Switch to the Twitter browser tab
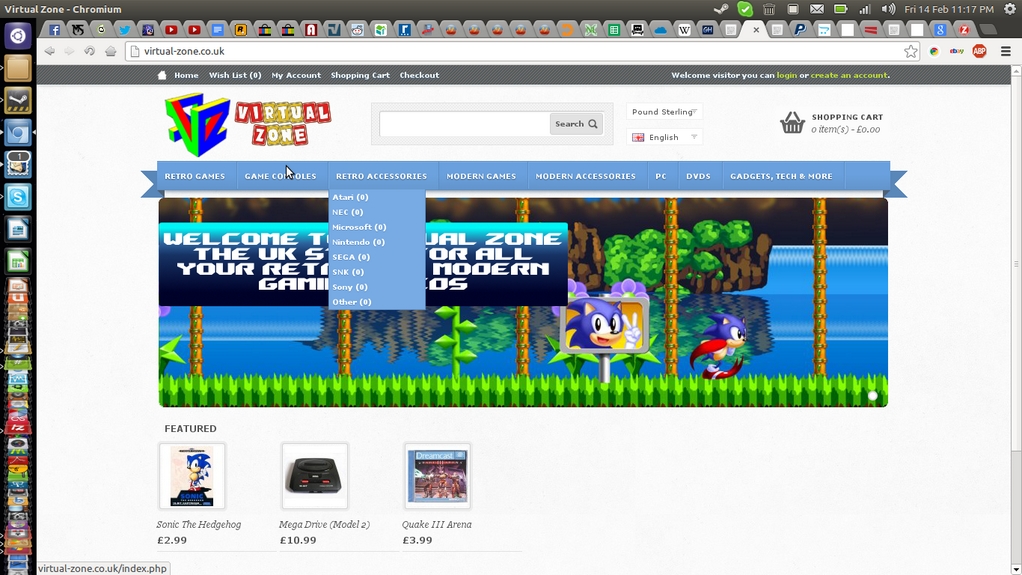 124,29
